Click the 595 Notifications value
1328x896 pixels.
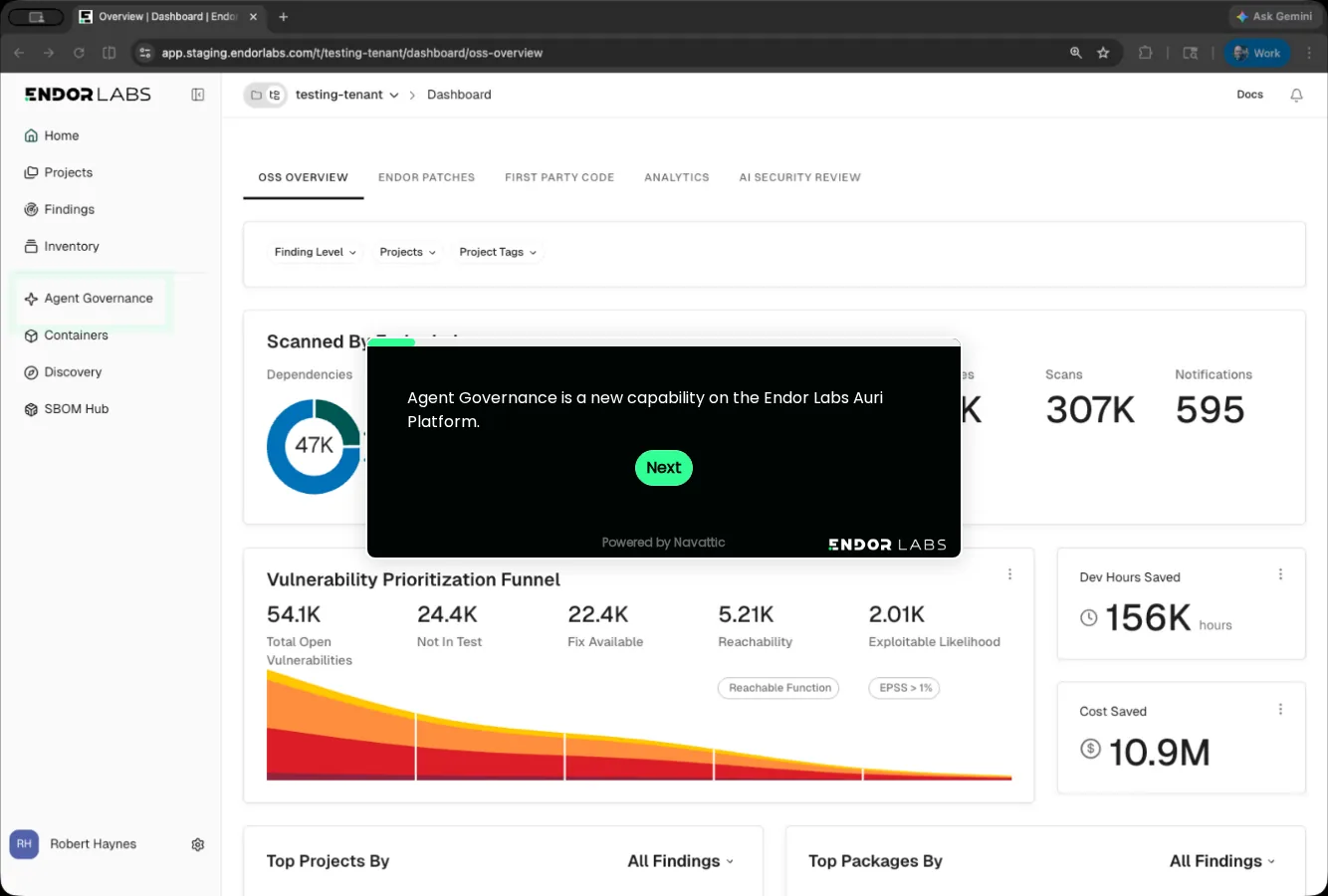click(x=1211, y=409)
